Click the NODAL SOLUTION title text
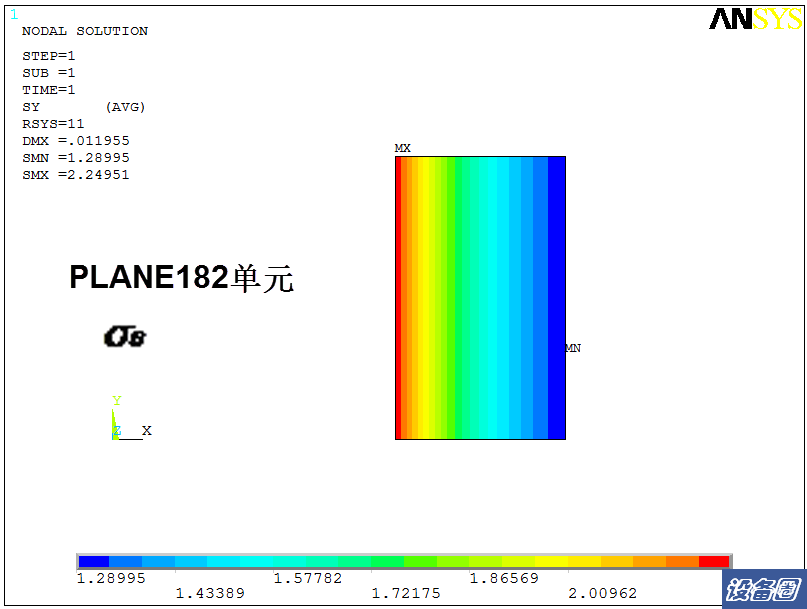This screenshot has height=609, width=807. pos(85,31)
